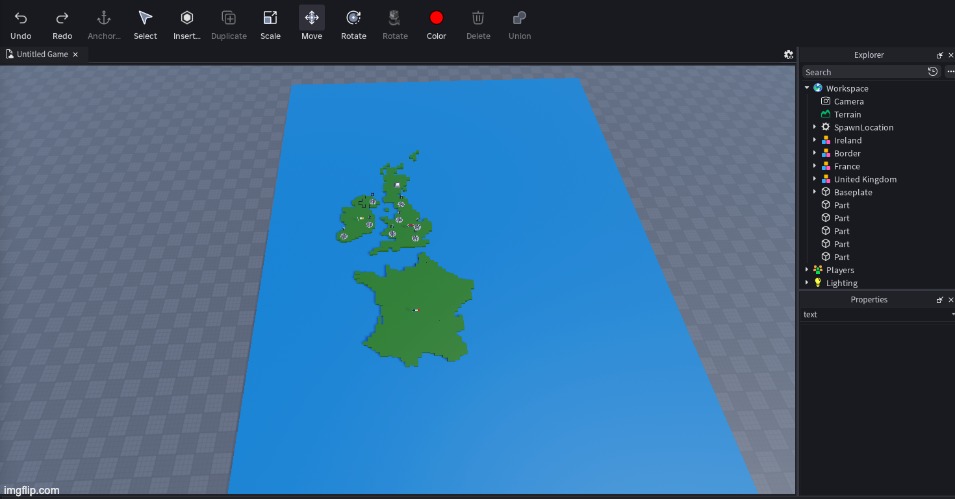
Task: Open viewport settings gear icon
Action: click(788, 54)
